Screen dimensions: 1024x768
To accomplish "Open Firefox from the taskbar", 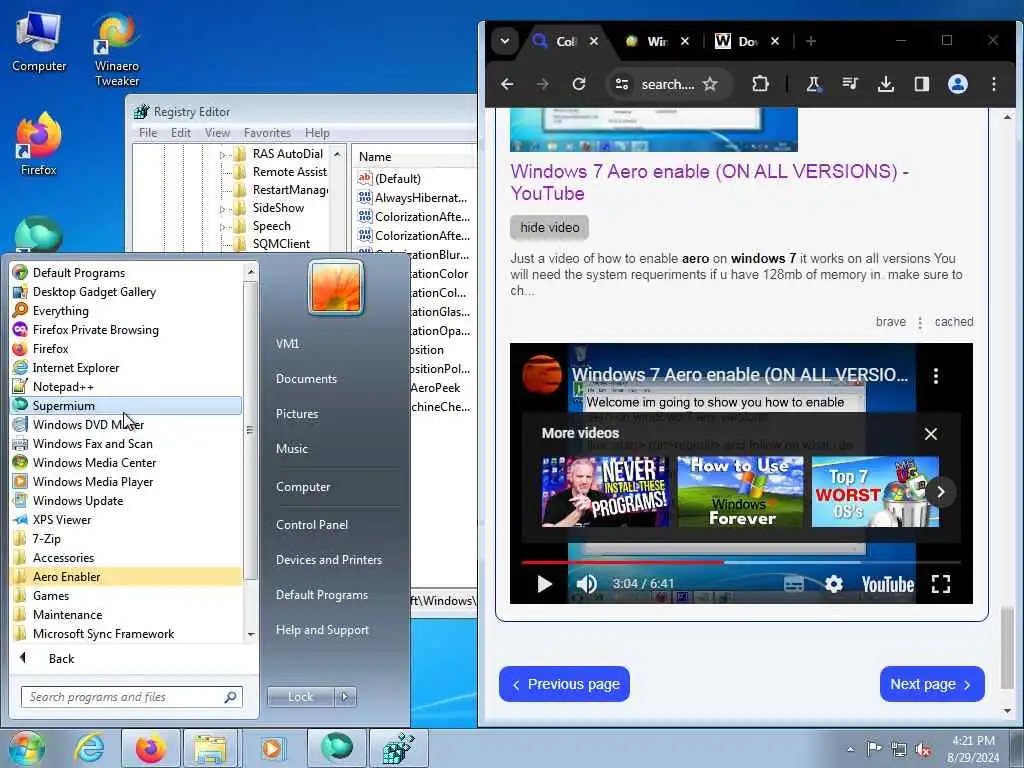I will pyautogui.click(x=150, y=748).
